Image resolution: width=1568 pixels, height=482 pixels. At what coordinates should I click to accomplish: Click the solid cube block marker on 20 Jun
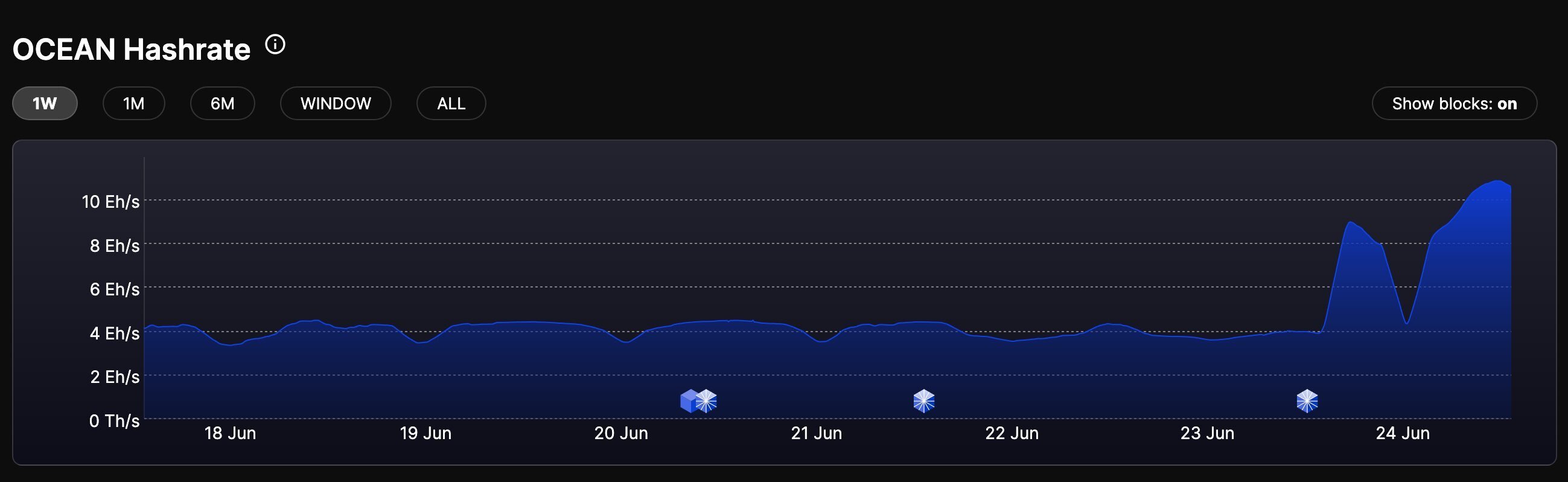(687, 402)
